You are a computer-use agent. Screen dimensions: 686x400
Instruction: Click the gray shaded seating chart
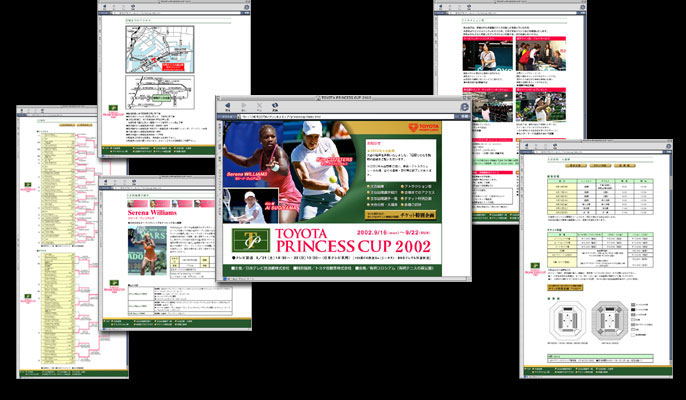(x=610, y=321)
